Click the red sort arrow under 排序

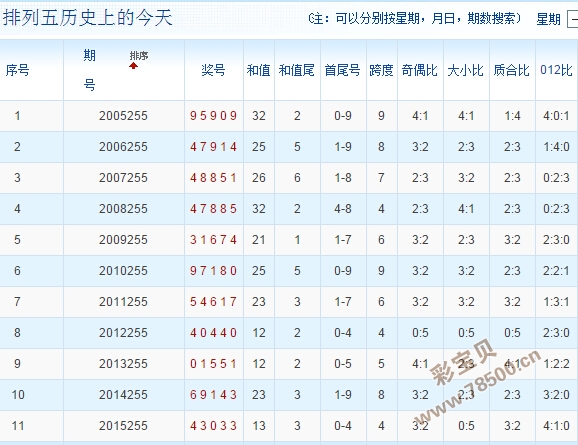133,66
